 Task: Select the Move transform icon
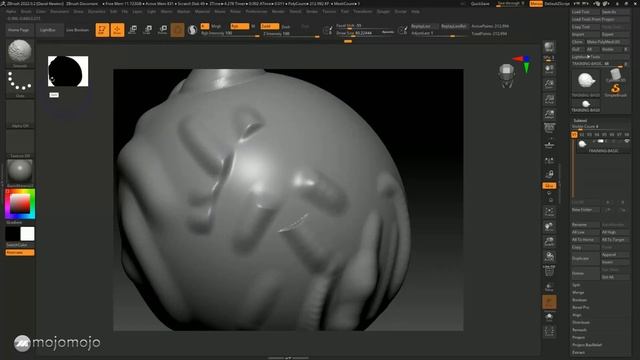(x=133, y=29)
